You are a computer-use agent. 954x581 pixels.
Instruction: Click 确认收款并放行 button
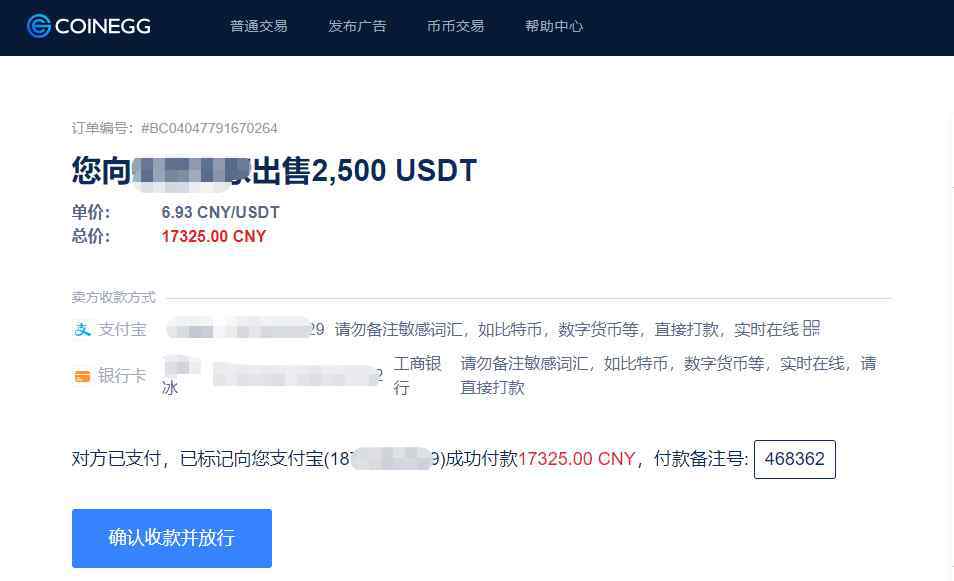tap(172, 538)
